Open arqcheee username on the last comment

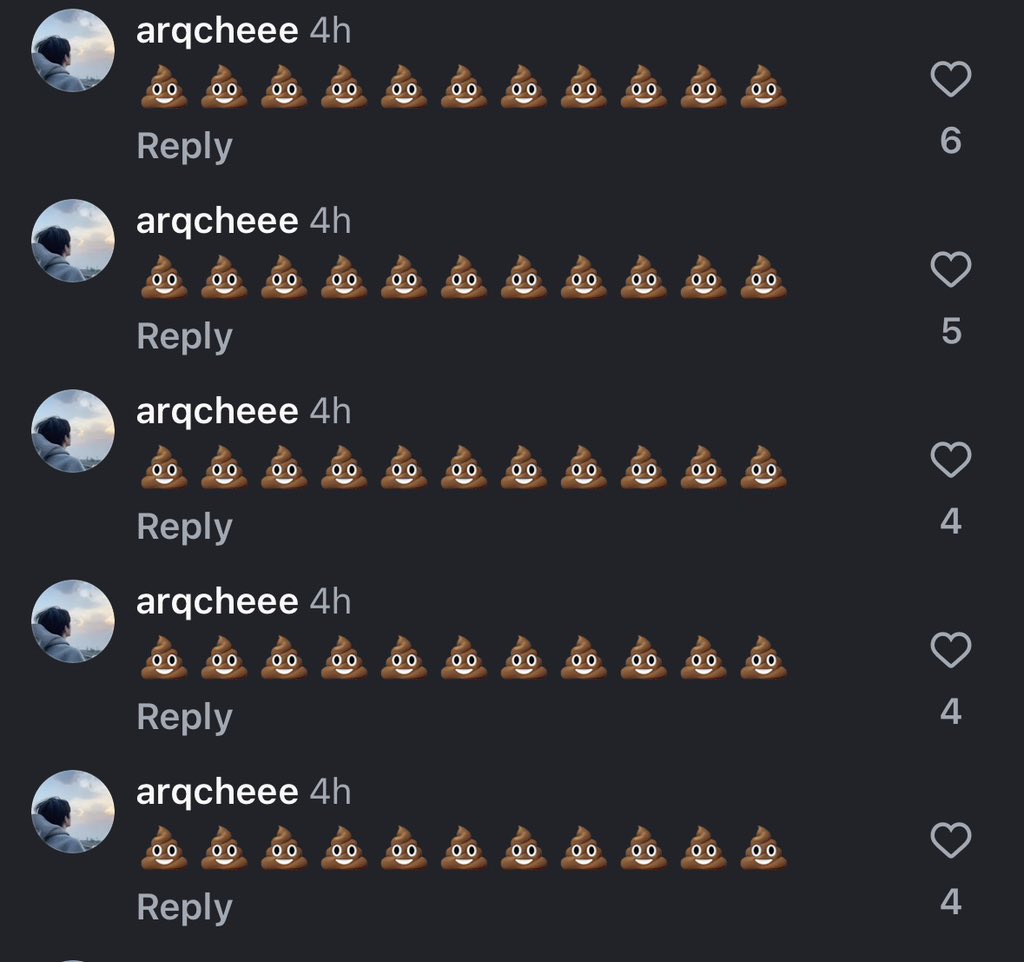[x=217, y=792]
